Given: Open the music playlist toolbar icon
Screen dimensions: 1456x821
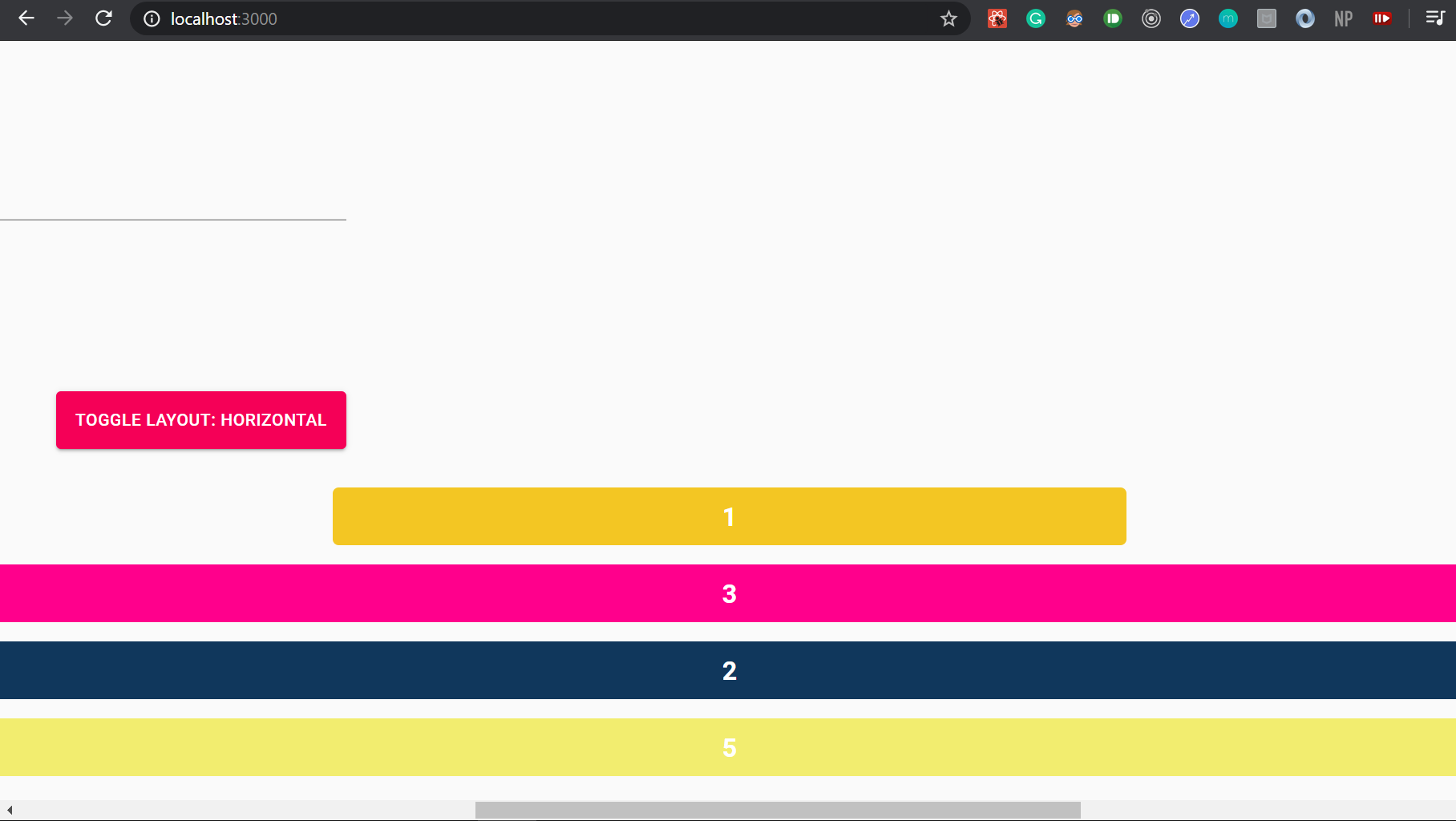Looking at the screenshot, I should (x=1435, y=18).
